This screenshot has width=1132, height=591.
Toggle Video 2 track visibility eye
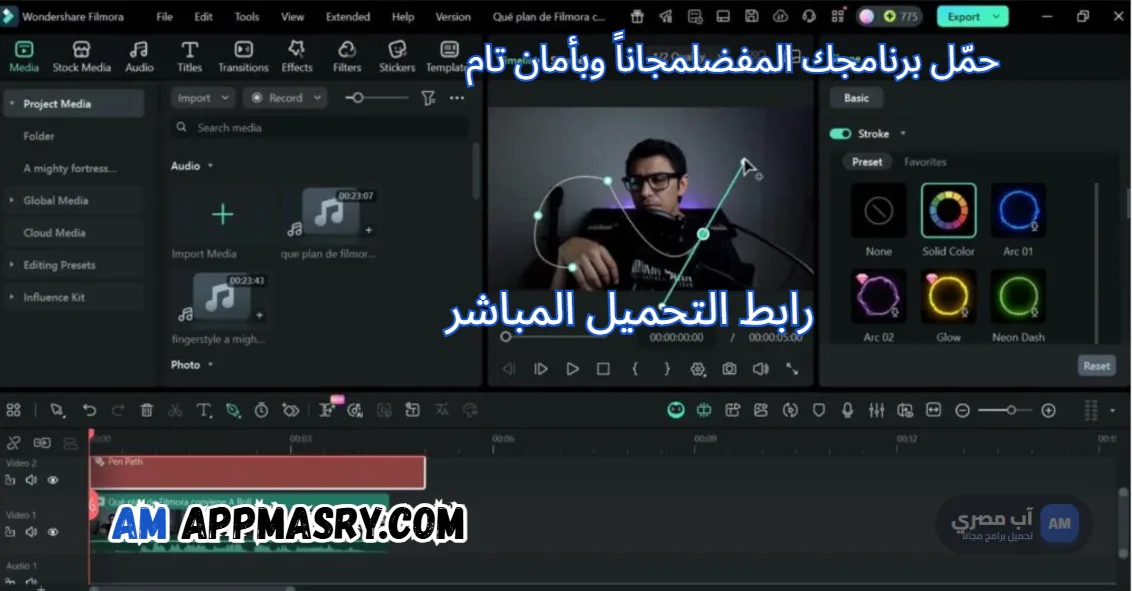53,480
